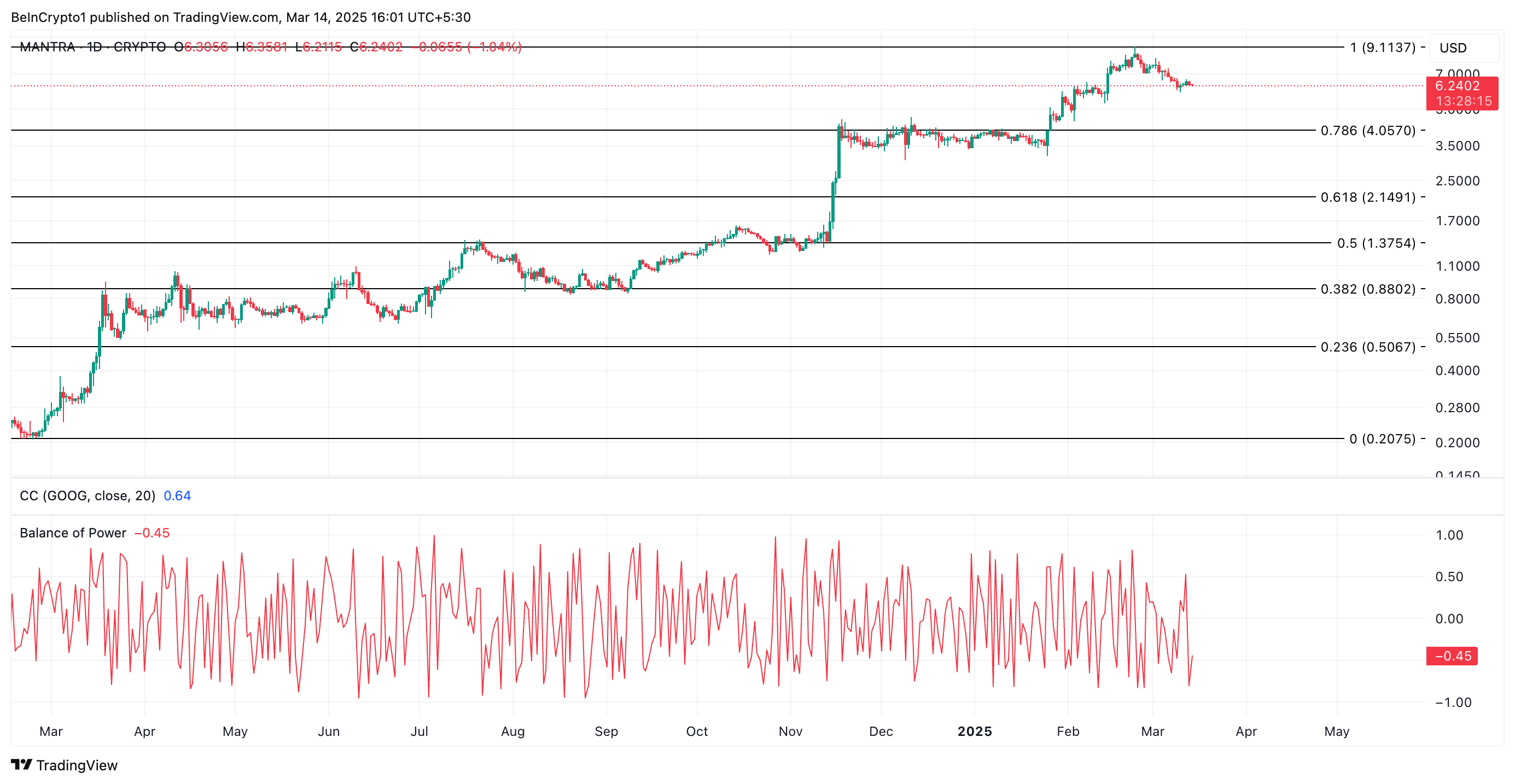Select the 0.236 (0.5067) Fibonacci level label
Viewport: 1515px width, 784px height.
point(1368,347)
